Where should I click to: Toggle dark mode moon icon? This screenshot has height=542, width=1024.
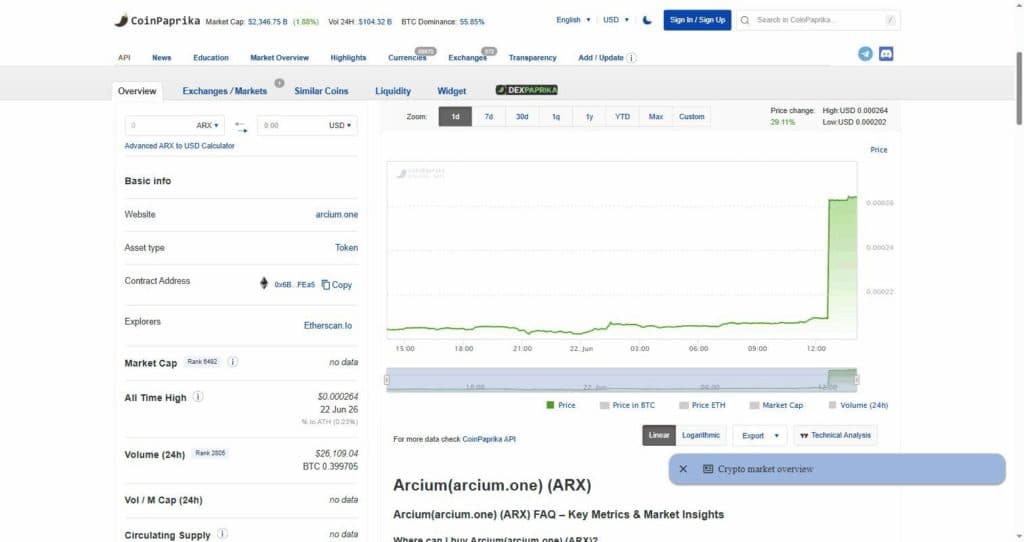[647, 20]
